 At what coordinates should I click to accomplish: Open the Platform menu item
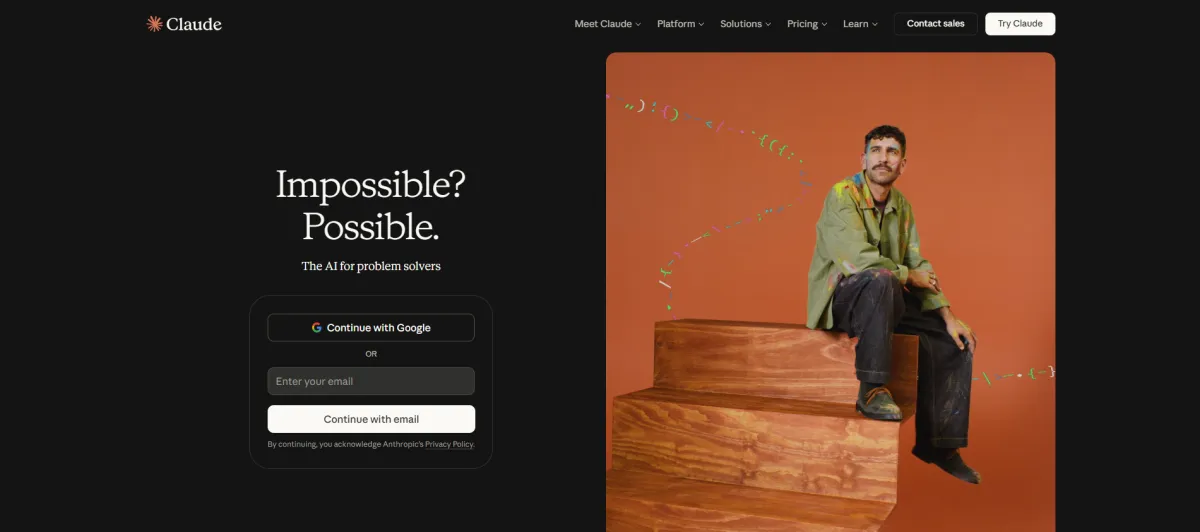tap(681, 24)
